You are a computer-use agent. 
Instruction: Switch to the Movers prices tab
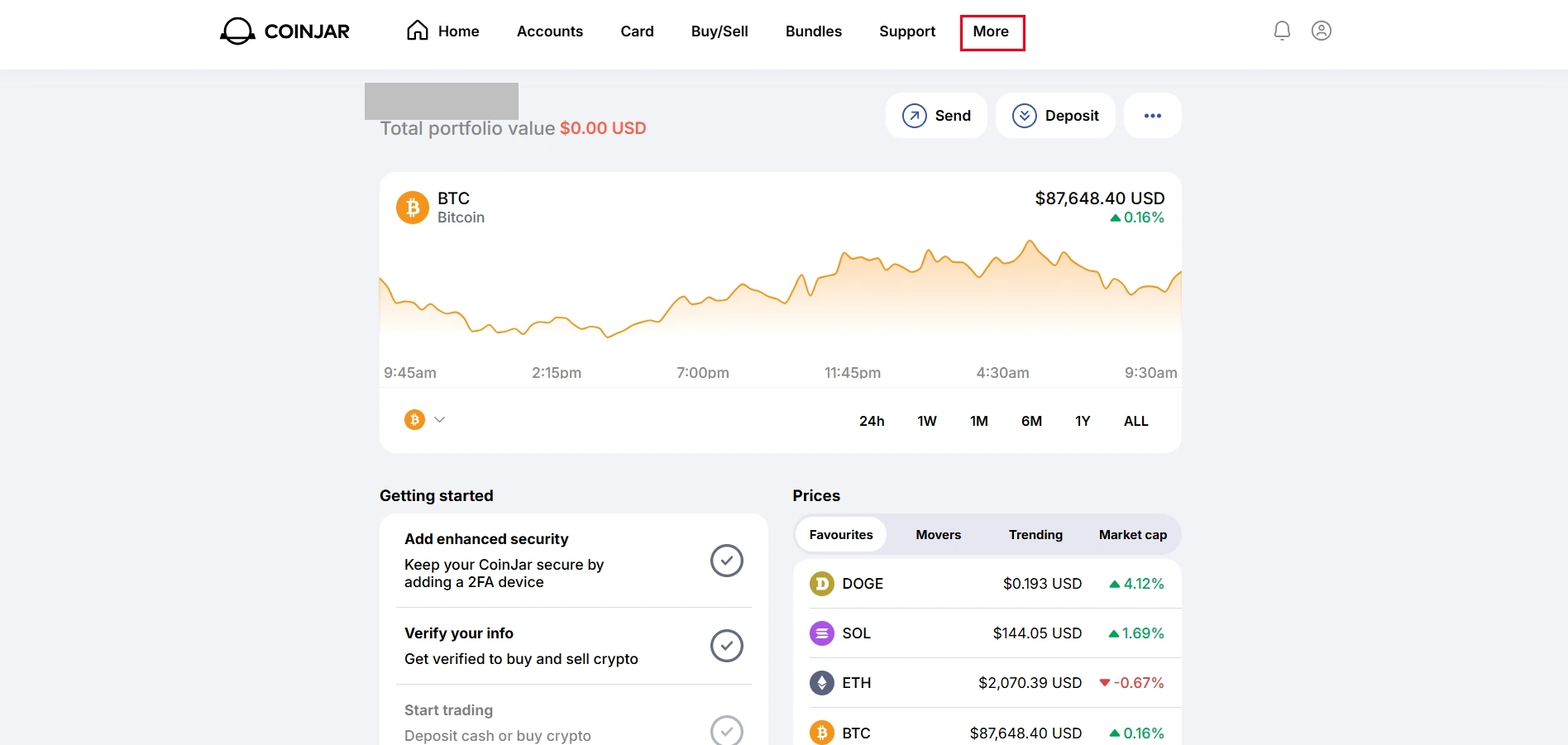pos(939,535)
